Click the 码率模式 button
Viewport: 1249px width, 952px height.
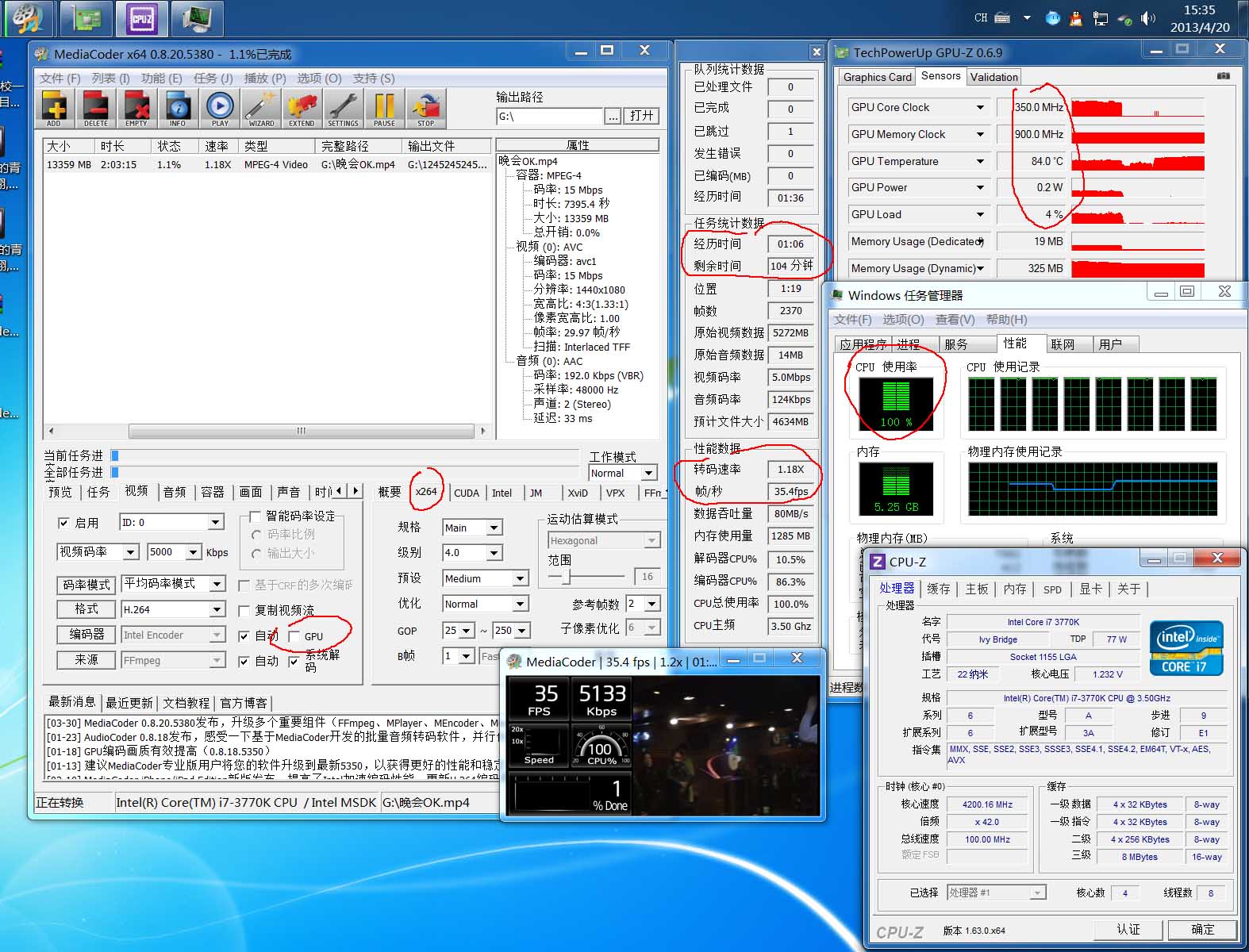click(x=86, y=585)
